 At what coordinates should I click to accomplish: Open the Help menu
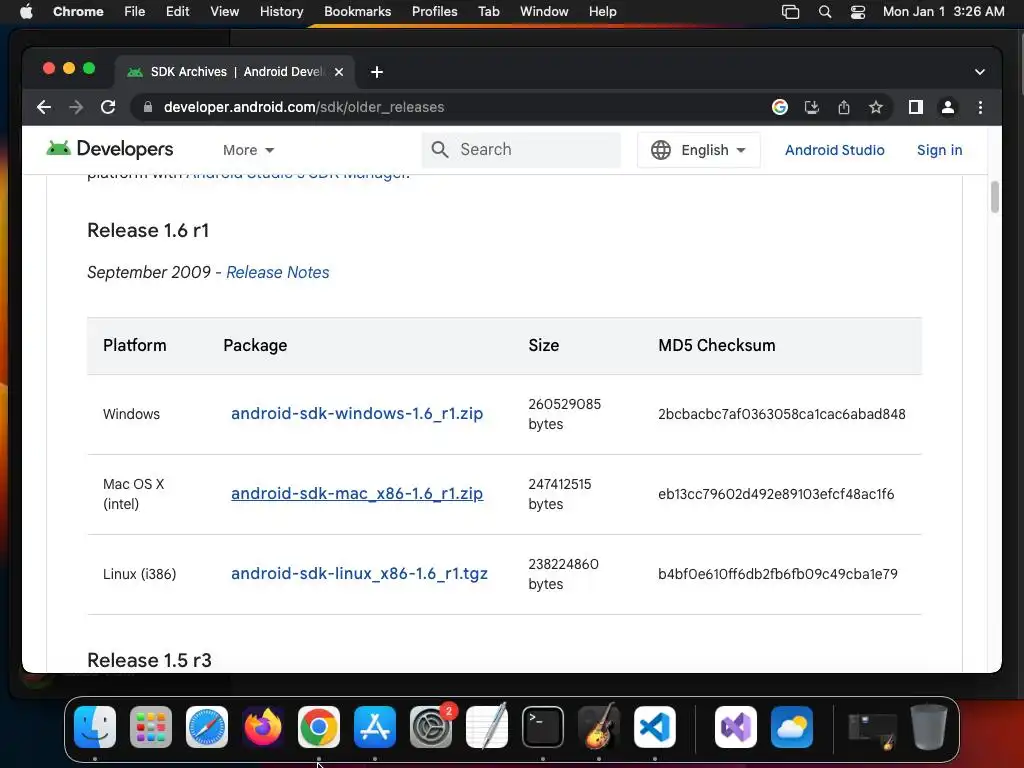[602, 12]
